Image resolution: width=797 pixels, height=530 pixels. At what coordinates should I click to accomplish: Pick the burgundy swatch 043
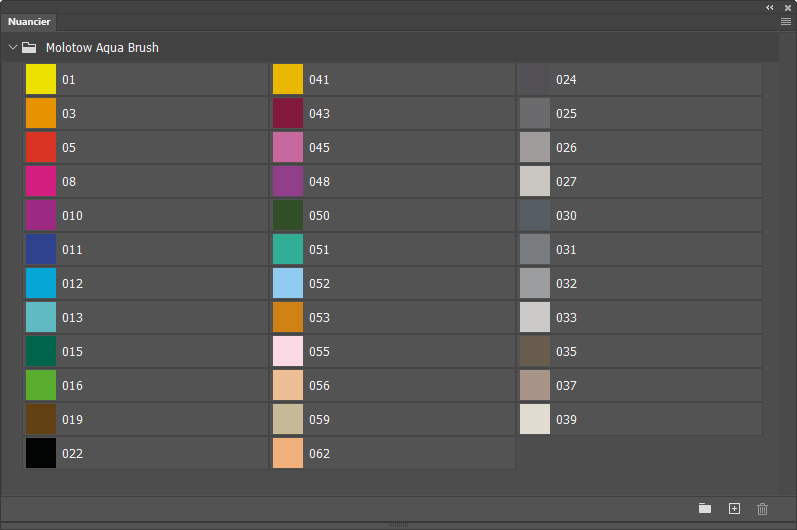[288, 113]
